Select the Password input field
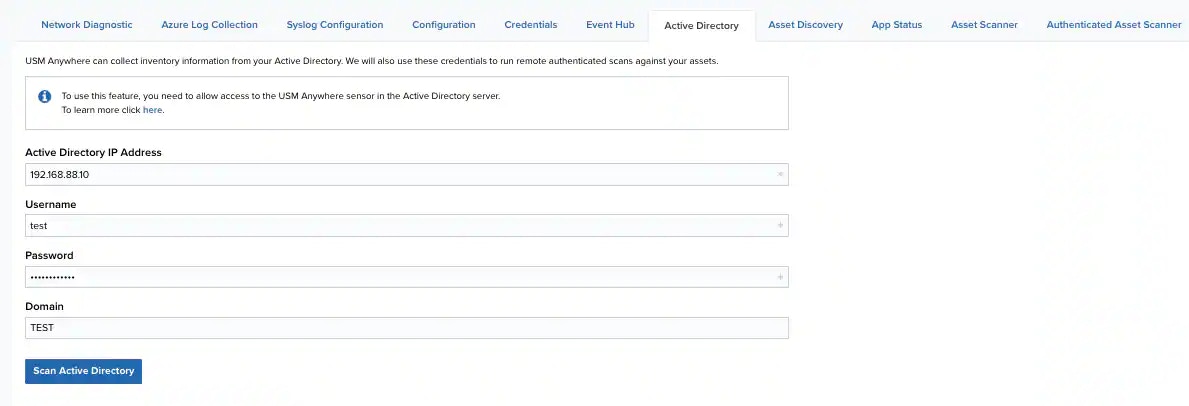1189x406 pixels. click(406, 277)
